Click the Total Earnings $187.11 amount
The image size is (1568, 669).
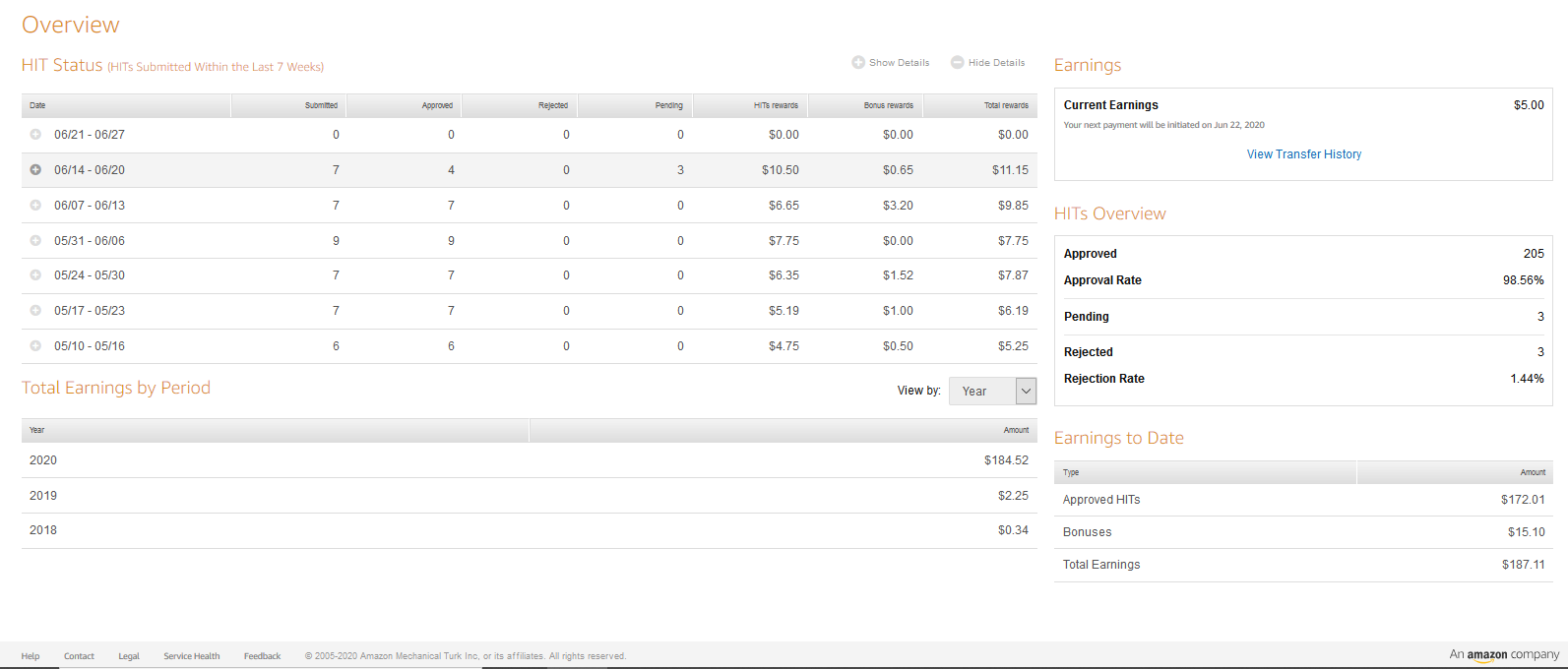pyautogui.click(x=1524, y=565)
